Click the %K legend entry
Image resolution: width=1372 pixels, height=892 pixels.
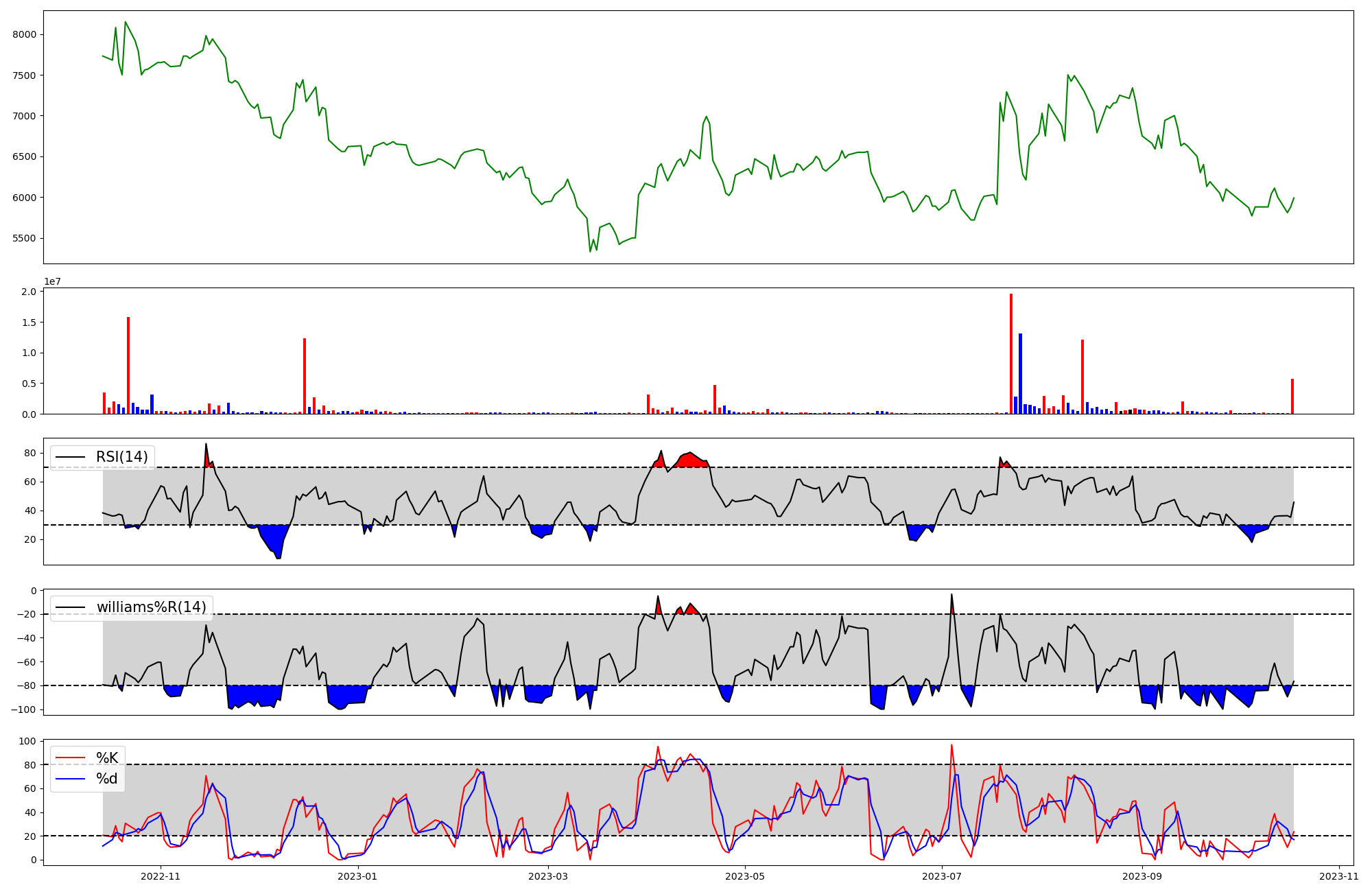tap(107, 758)
